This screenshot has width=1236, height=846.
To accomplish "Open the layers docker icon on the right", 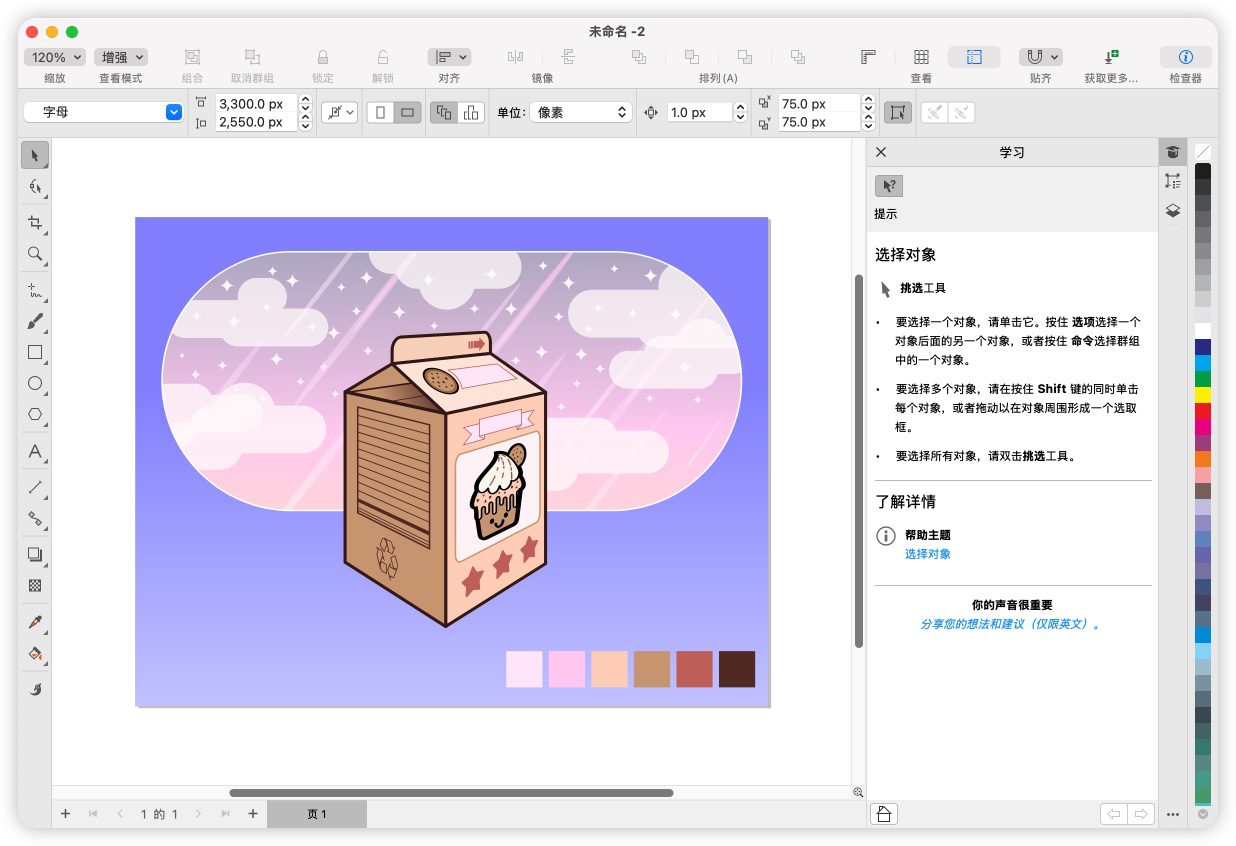I will (x=1173, y=211).
